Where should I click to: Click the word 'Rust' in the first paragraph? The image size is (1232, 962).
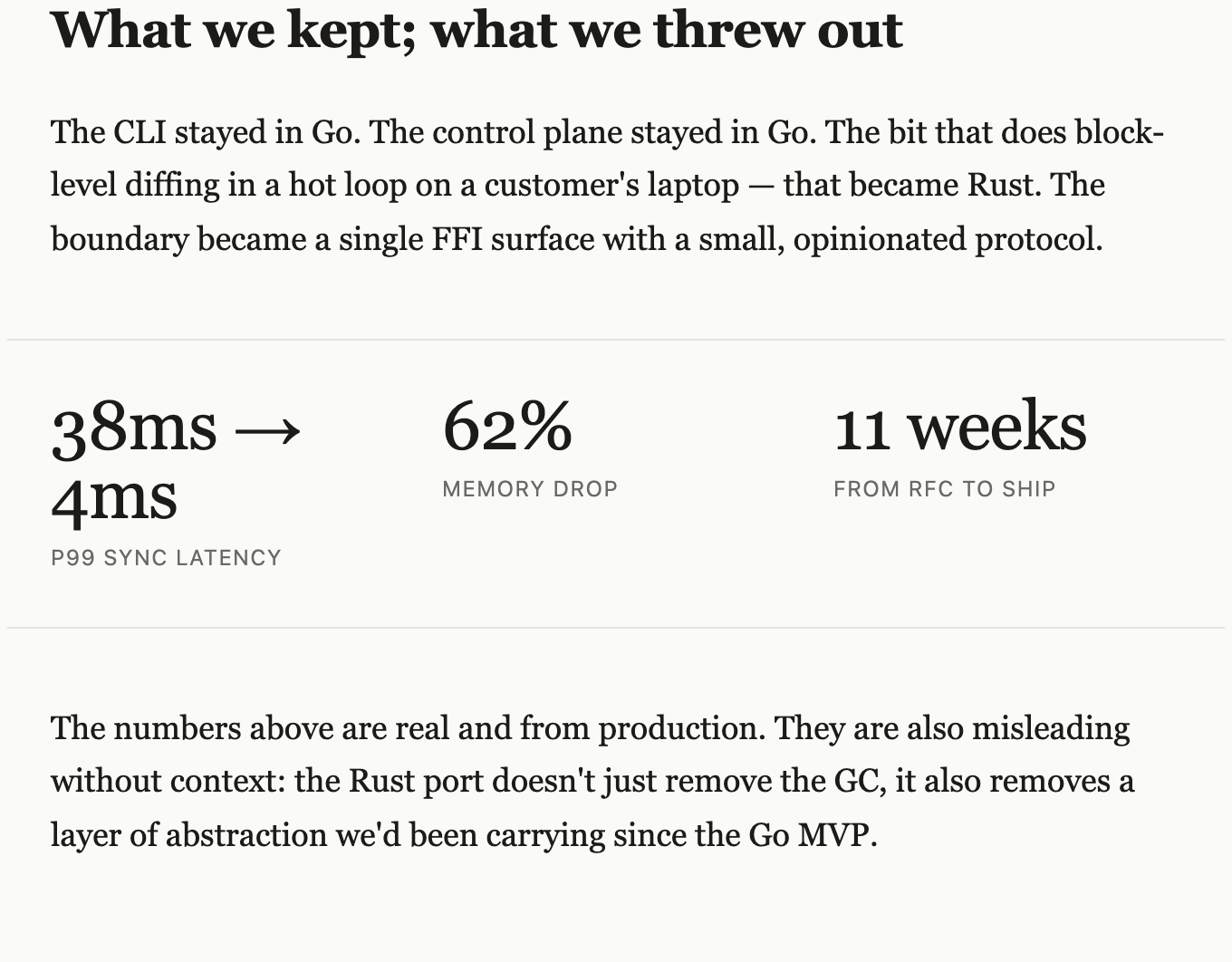pos(1005,185)
